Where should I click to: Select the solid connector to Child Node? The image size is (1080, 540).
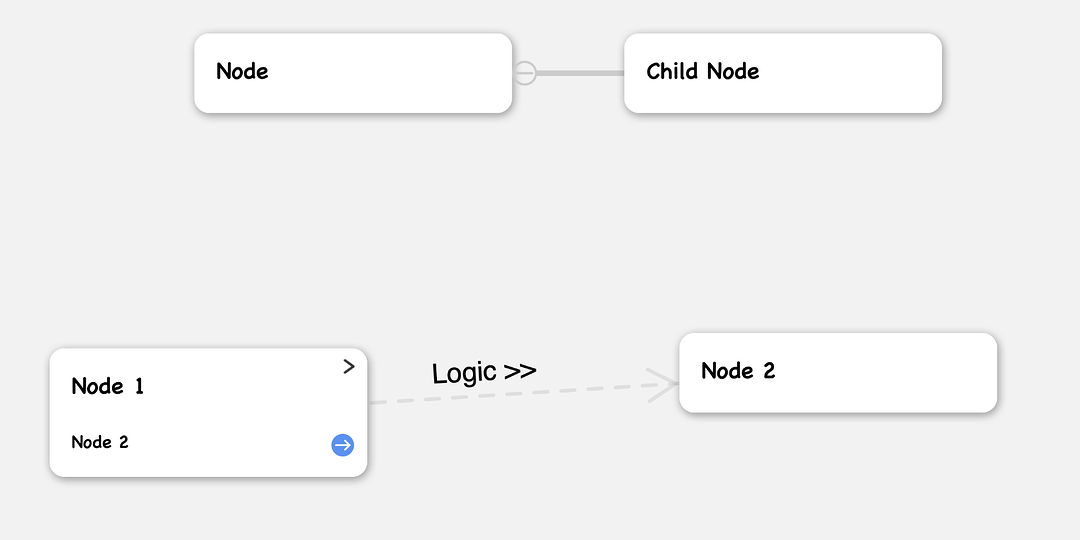click(x=580, y=73)
